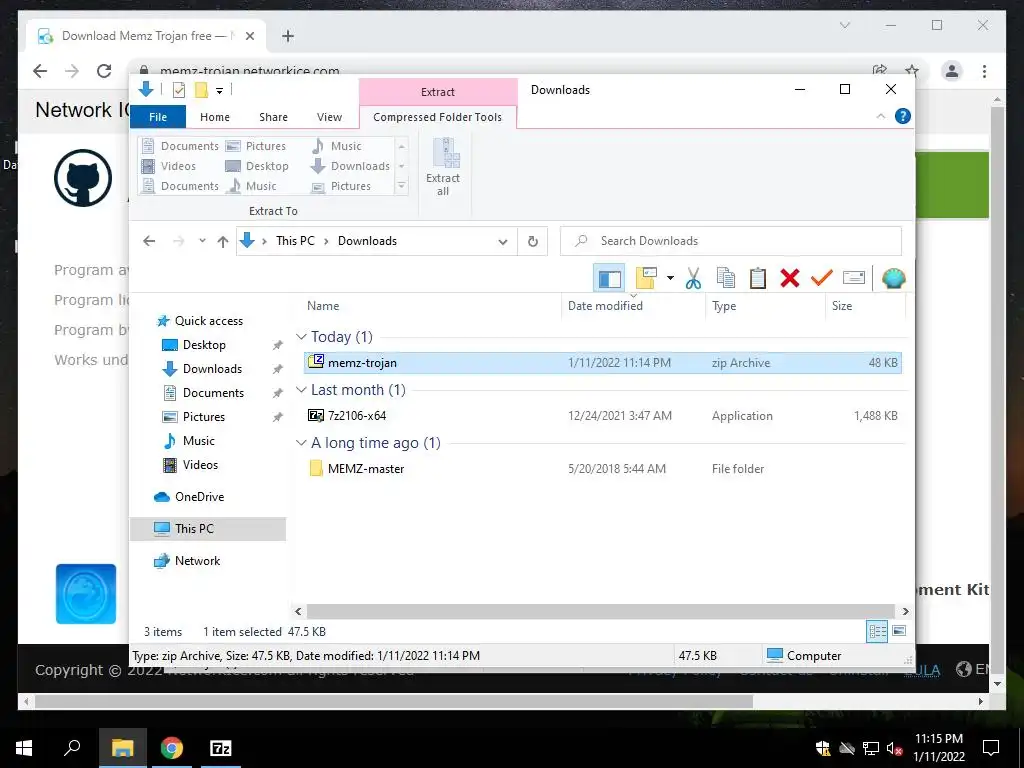The image size is (1024, 768).
Task: Sort by the Date modified column
Action: coord(633,306)
